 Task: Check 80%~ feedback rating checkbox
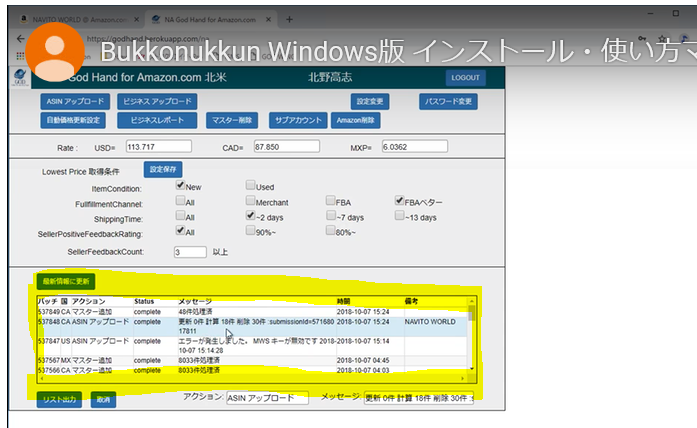(x=330, y=230)
